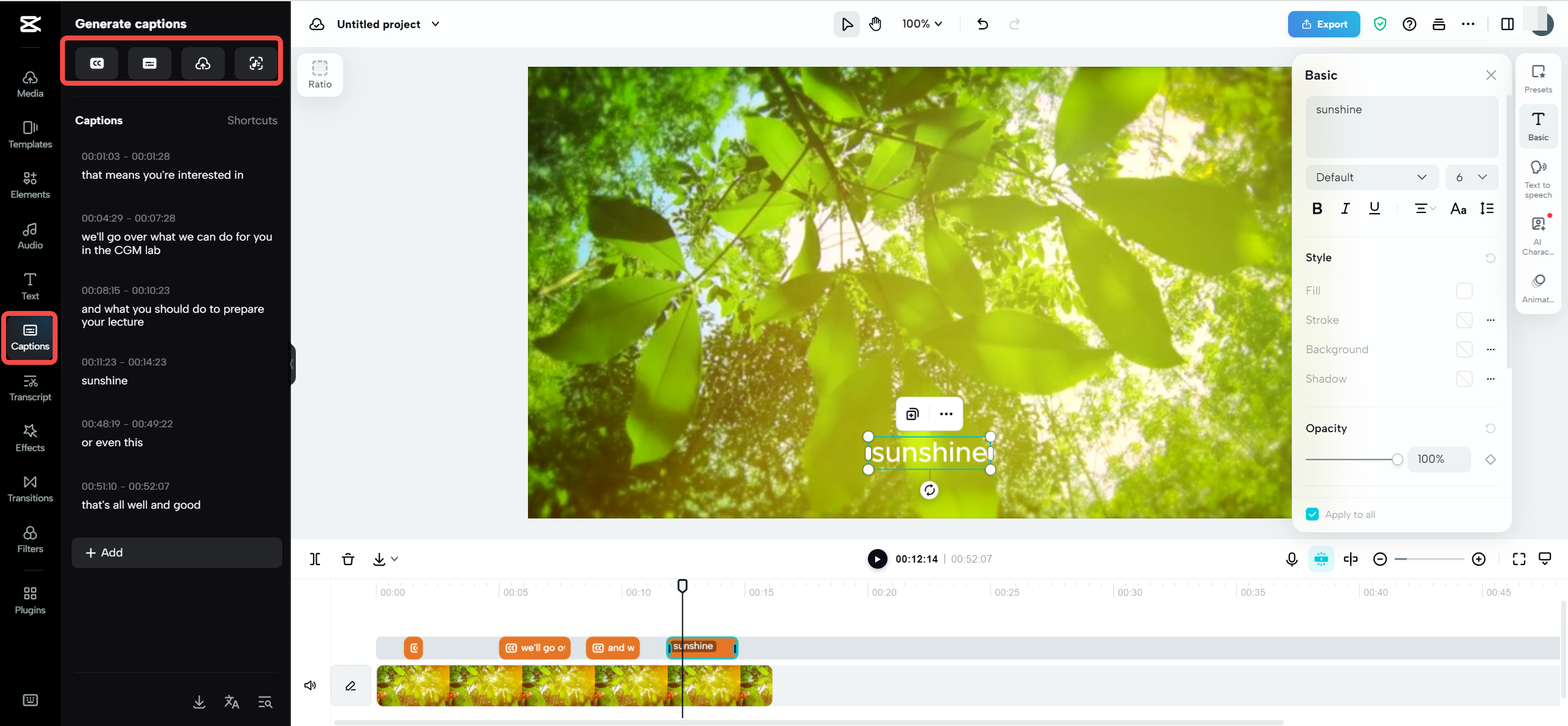Toggle the Apply to all checkbox

tap(1312, 514)
